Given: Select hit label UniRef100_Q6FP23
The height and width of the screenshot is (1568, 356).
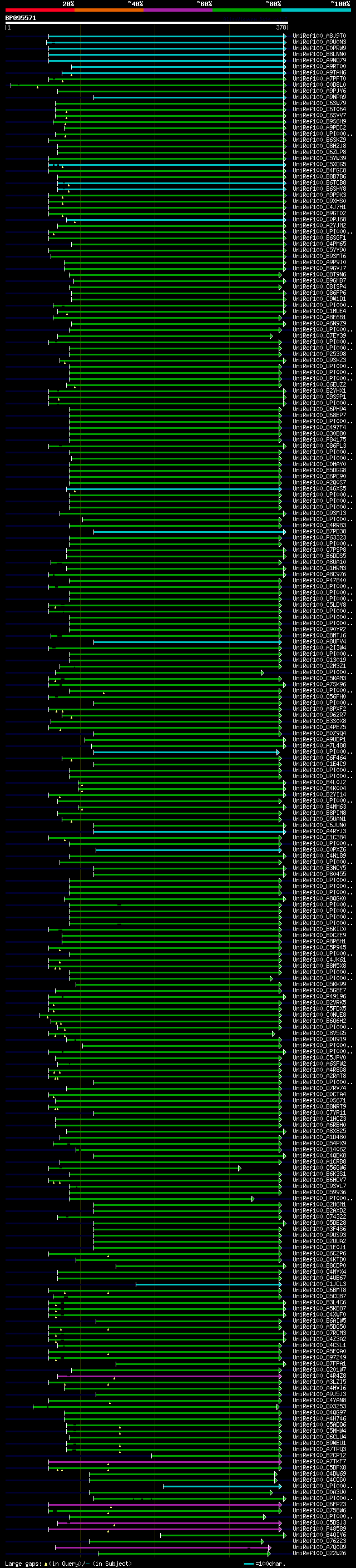Looking at the screenshot, I should [x=319, y=1504].
